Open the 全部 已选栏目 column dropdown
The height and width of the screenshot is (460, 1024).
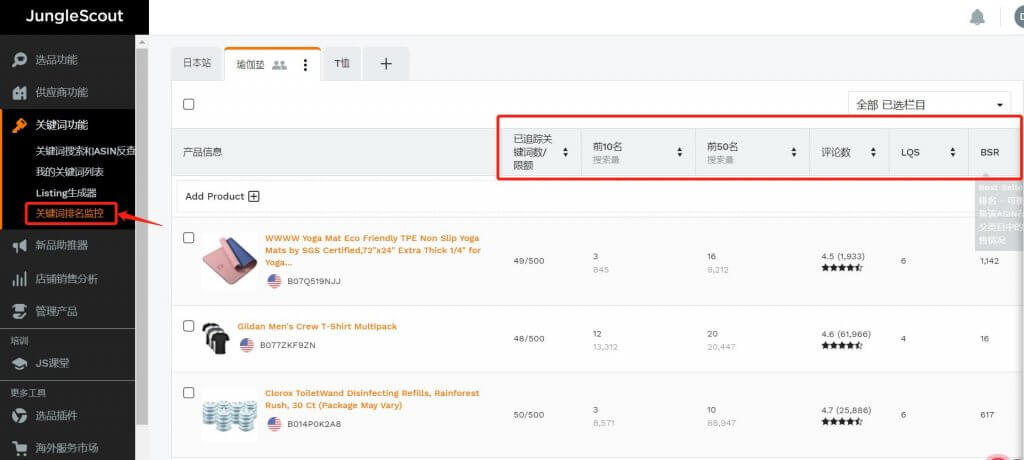click(929, 105)
